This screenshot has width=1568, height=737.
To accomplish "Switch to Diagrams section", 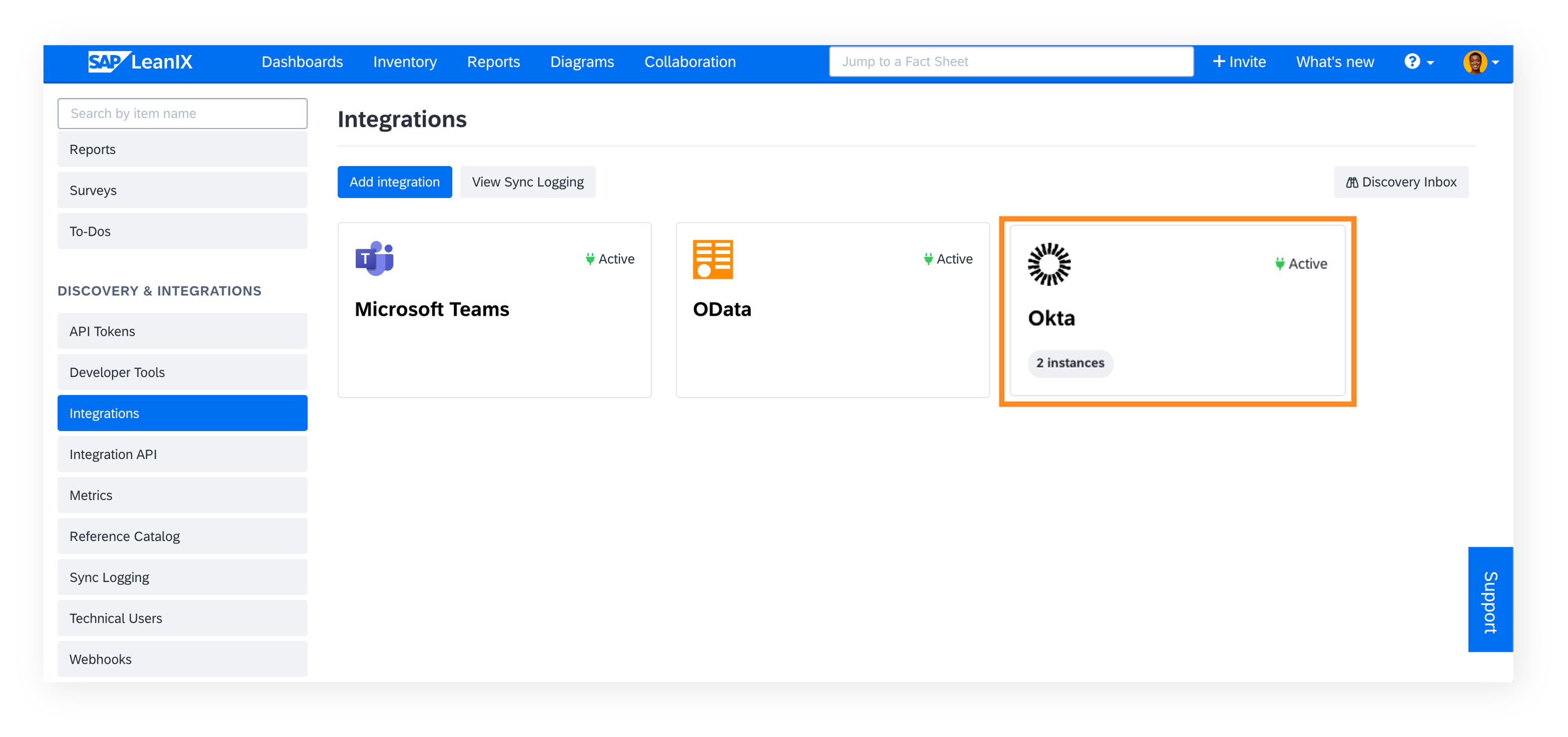I will click(x=582, y=61).
